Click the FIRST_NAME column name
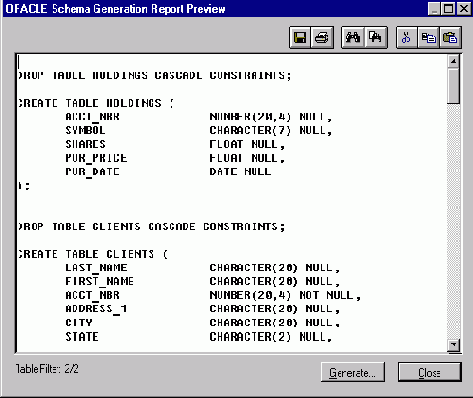Screen dimensions: 473x398 pyautogui.click(x=99, y=282)
